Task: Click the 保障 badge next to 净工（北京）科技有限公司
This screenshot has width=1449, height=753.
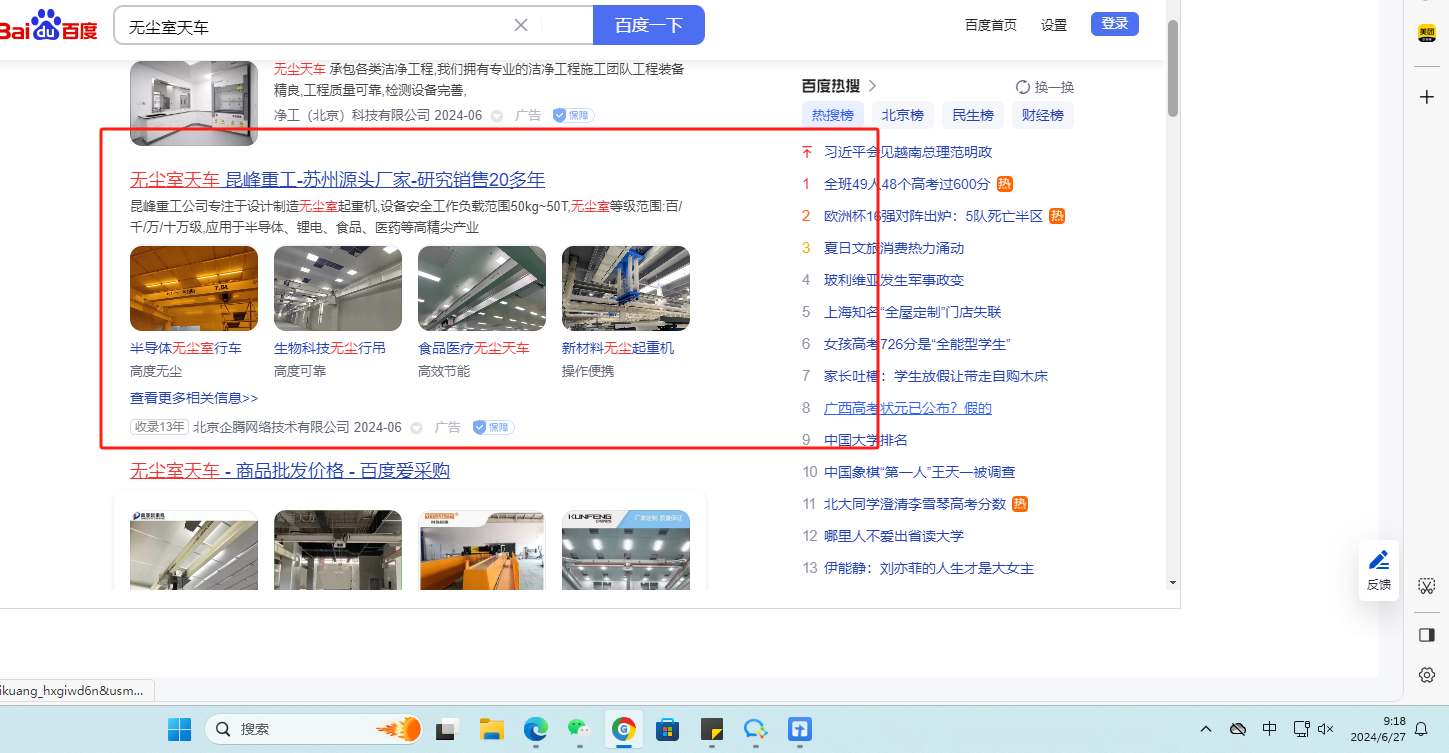Action: tap(573, 115)
